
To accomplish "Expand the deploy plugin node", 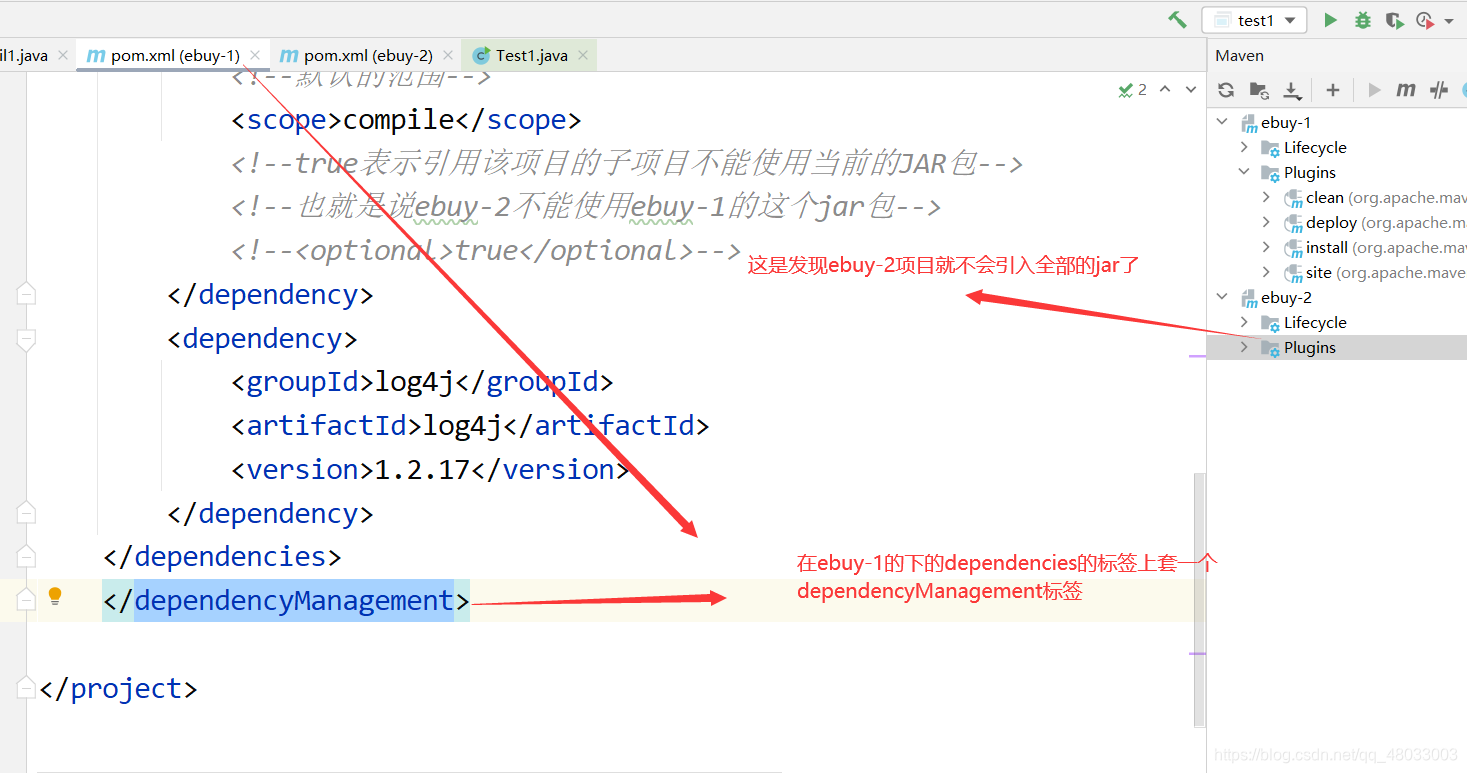I will tap(1266, 222).
